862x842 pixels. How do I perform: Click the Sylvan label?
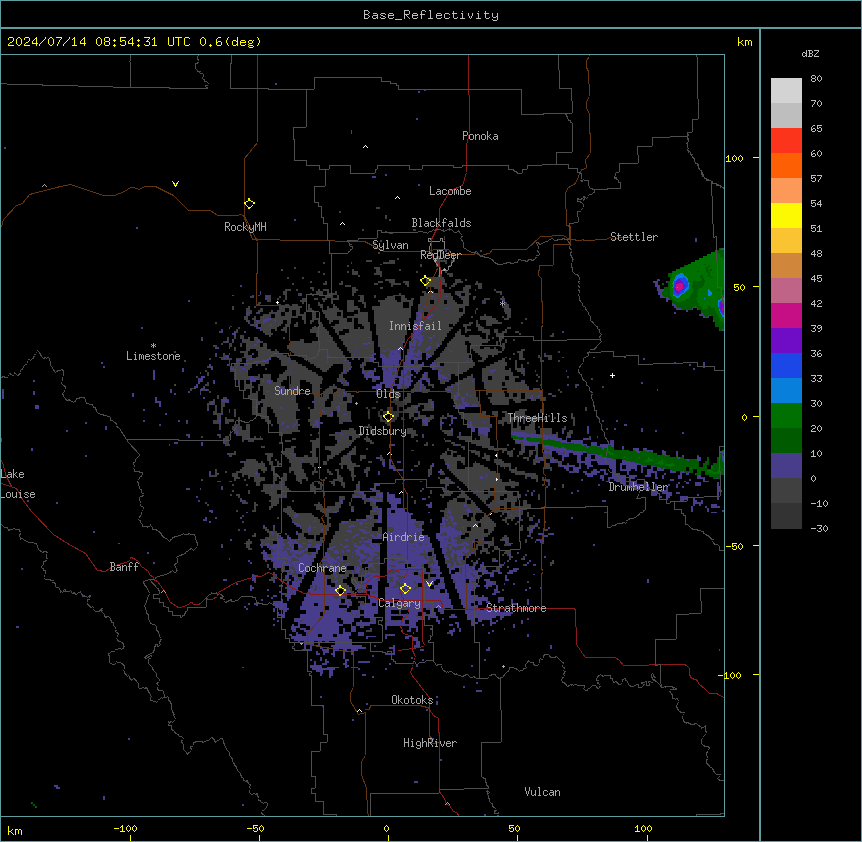[x=390, y=245]
